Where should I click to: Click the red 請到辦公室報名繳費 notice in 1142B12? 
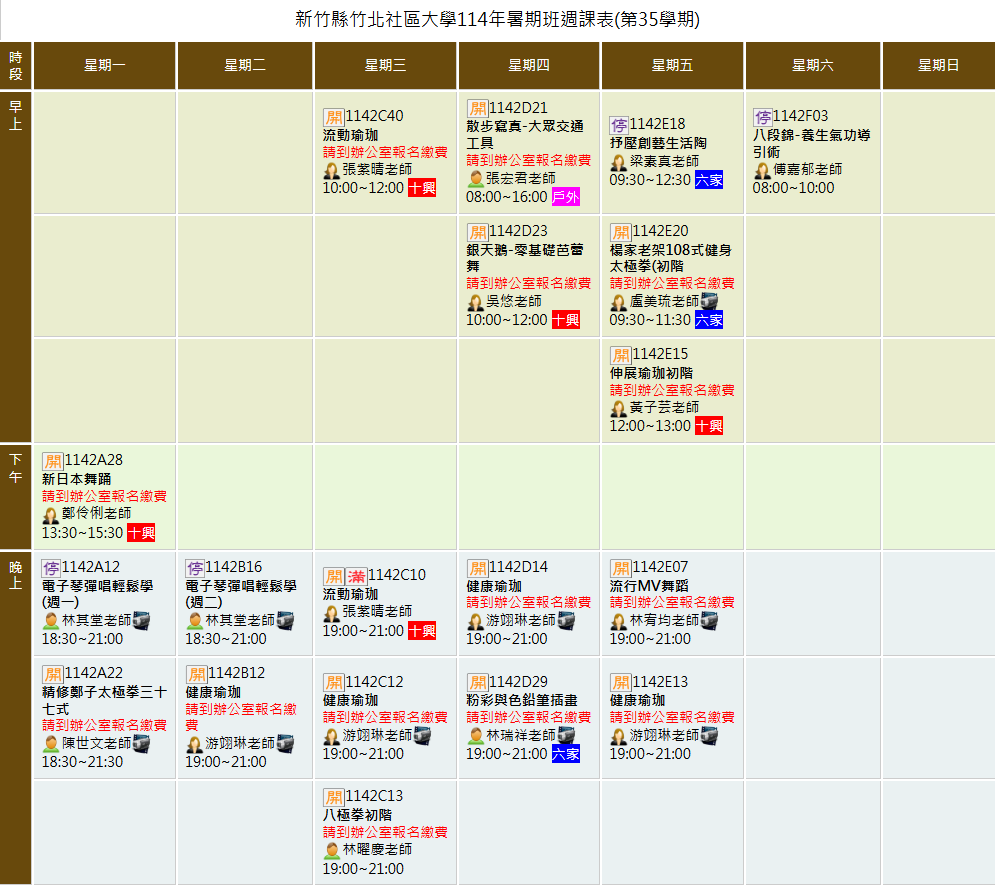[x=241, y=717]
